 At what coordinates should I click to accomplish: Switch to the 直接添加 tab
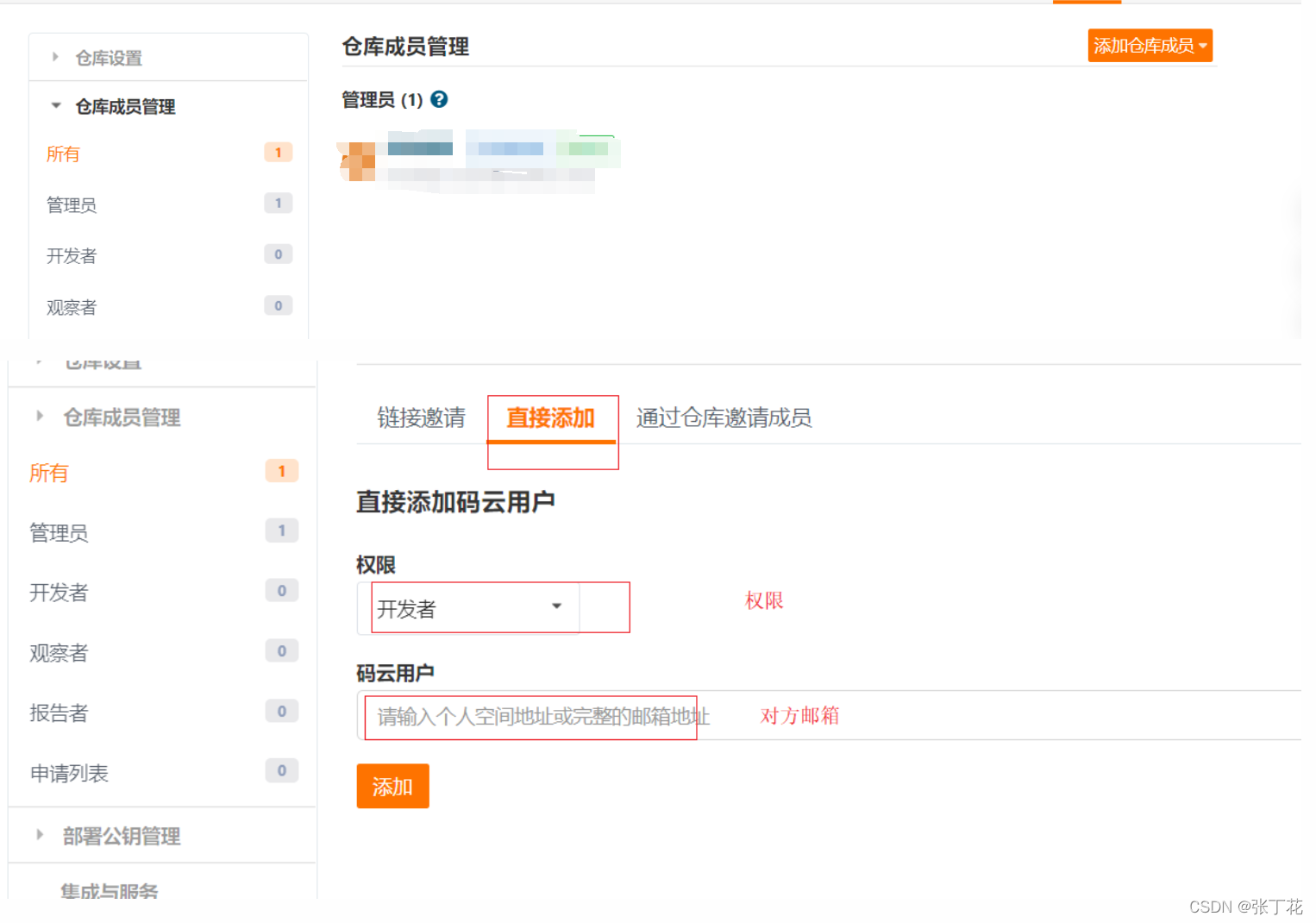click(x=550, y=418)
